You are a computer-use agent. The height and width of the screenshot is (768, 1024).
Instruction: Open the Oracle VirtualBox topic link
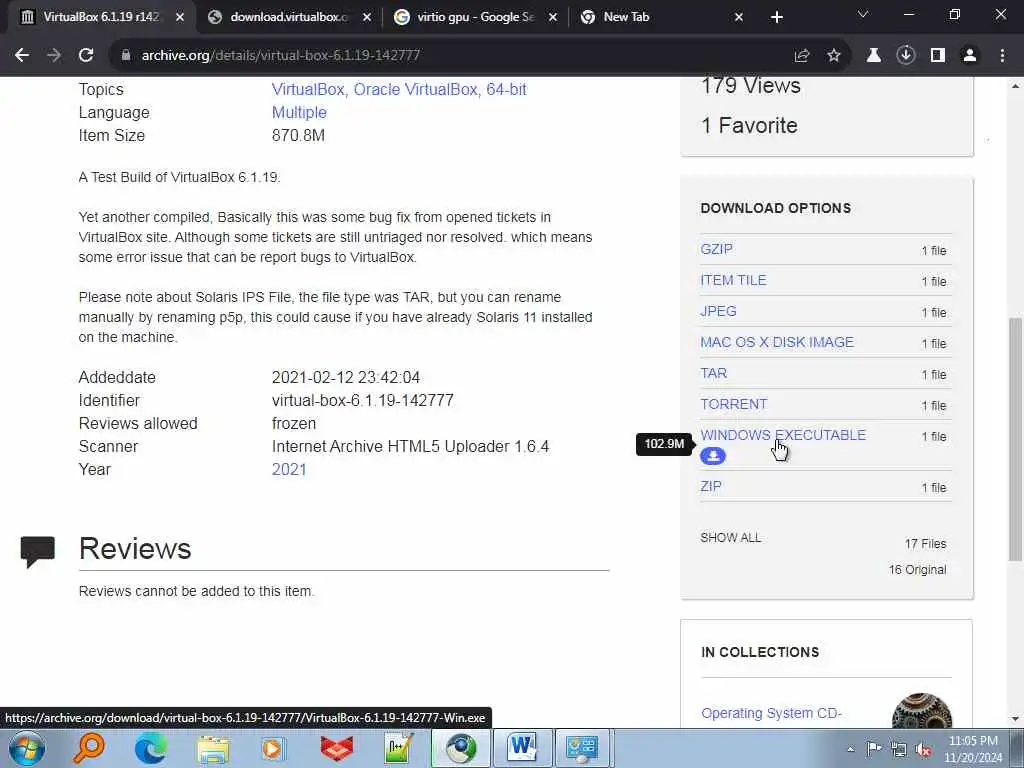(x=415, y=89)
